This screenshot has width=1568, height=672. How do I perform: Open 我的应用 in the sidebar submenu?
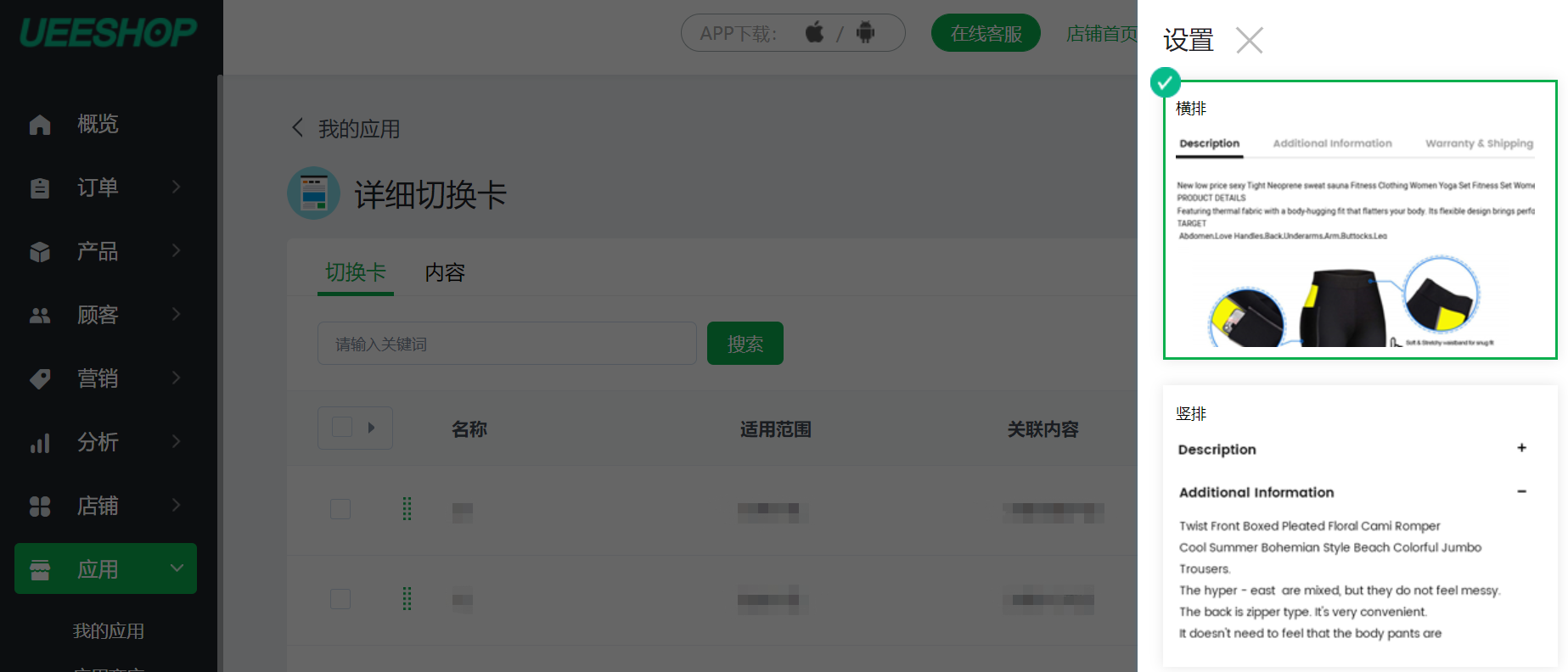pyautogui.click(x=108, y=631)
